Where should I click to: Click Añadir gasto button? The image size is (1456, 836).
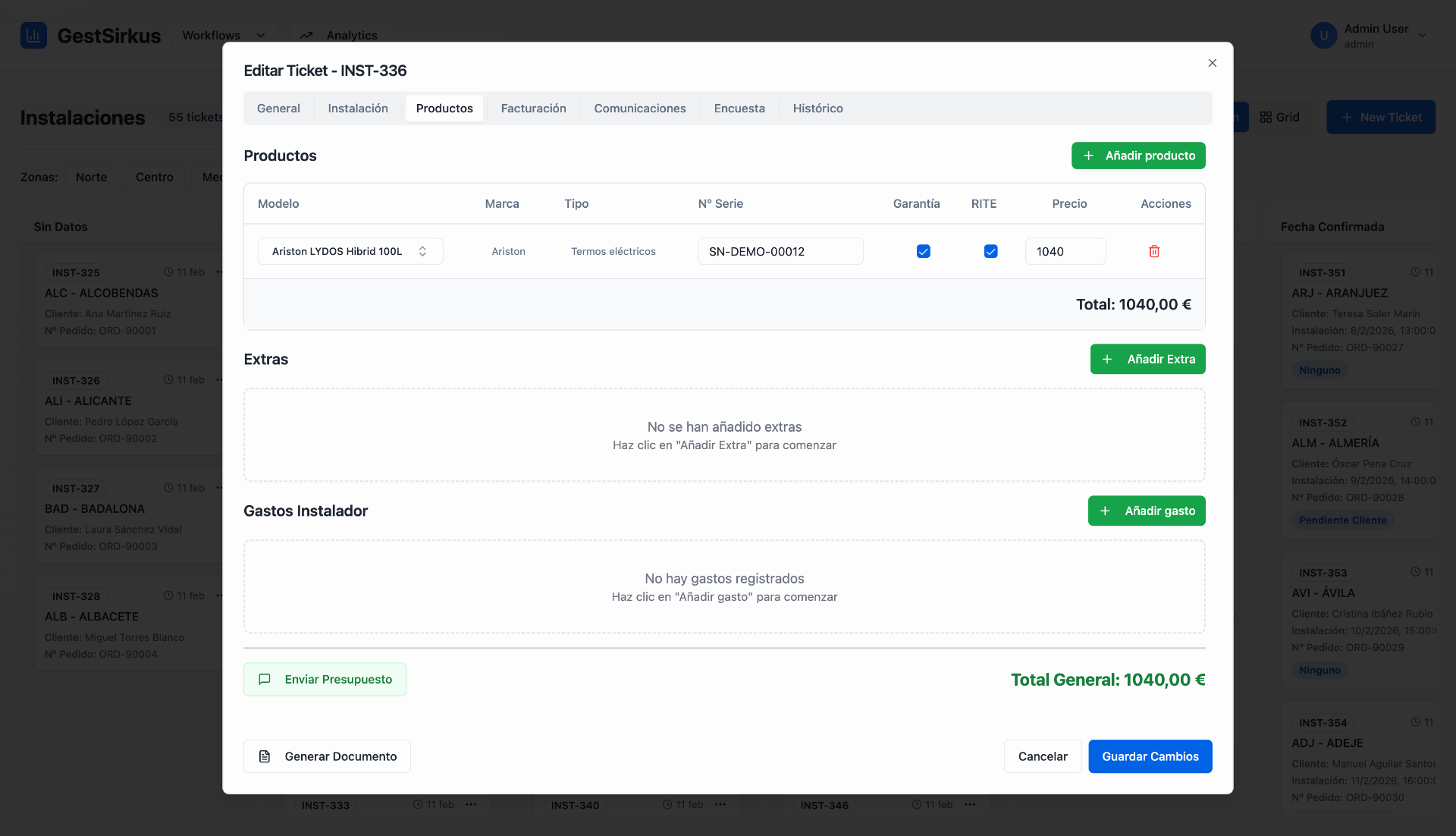click(1147, 511)
